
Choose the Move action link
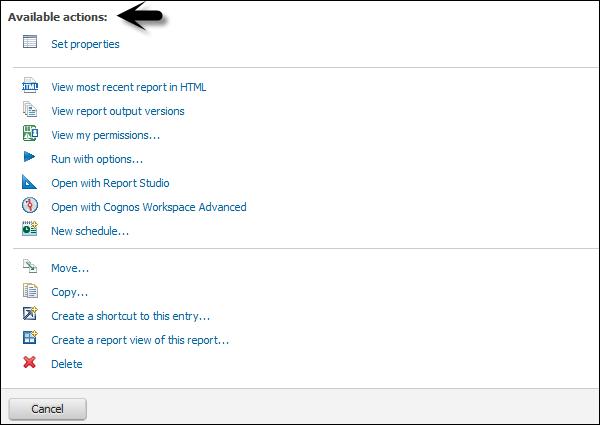click(x=70, y=268)
